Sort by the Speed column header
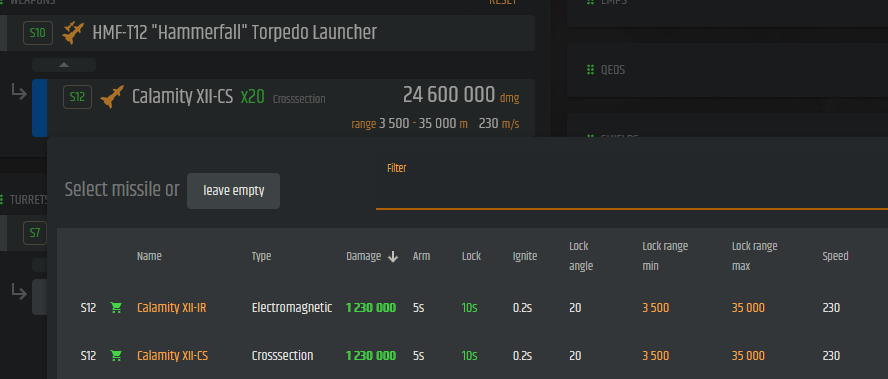Viewport: 888px width, 379px height. (835, 256)
